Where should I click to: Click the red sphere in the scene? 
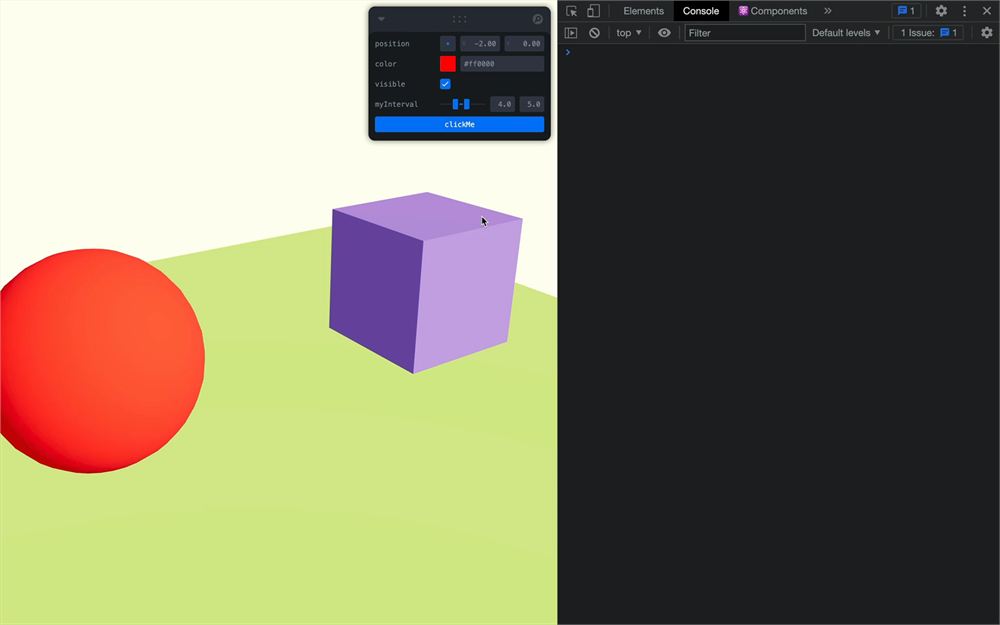[x=101, y=360]
